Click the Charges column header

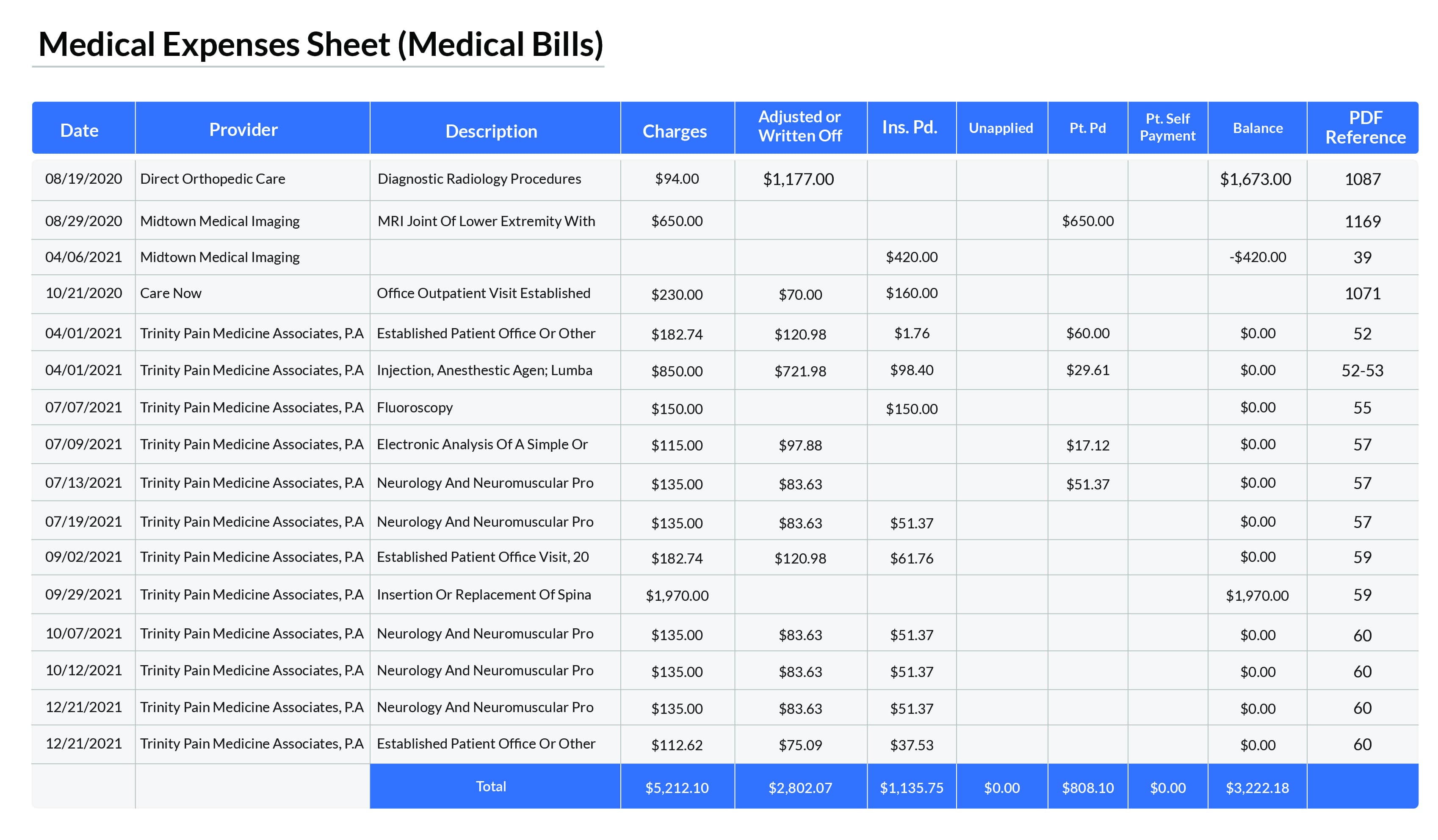coord(675,131)
